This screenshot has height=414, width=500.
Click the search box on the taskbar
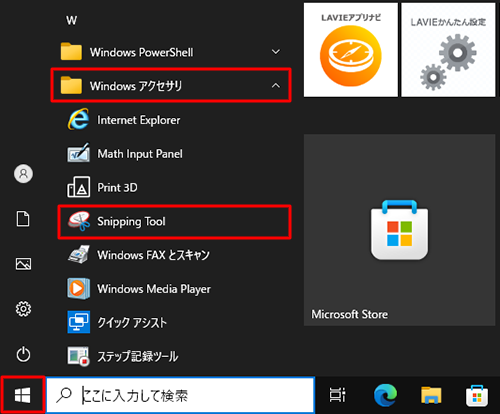point(180,395)
